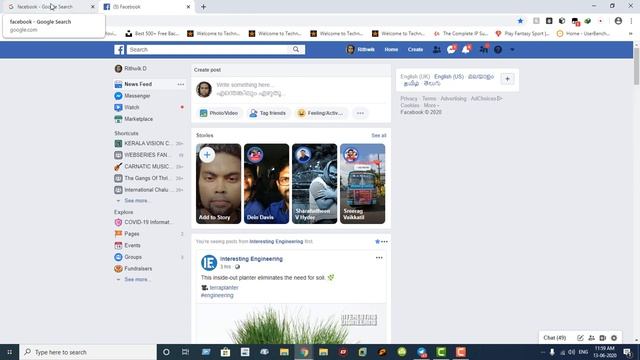Open the Quick Help question mark icon

pyautogui.click(x=498, y=49)
